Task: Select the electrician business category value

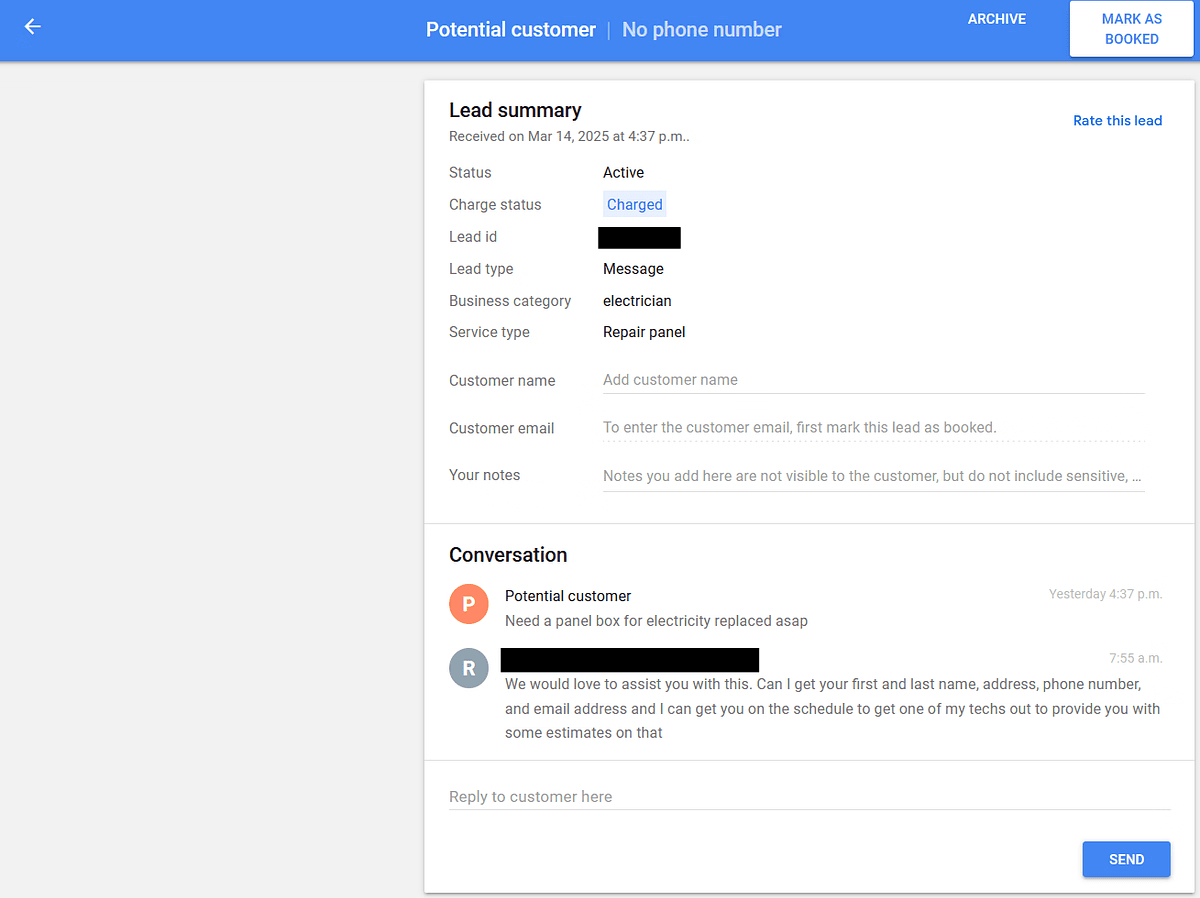Action: (x=637, y=301)
